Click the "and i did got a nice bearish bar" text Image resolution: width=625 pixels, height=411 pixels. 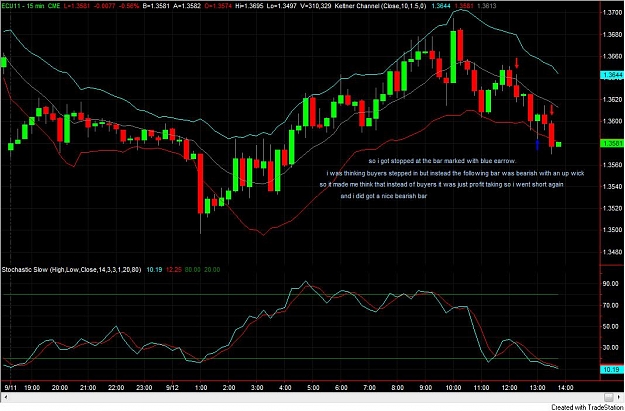(x=384, y=196)
